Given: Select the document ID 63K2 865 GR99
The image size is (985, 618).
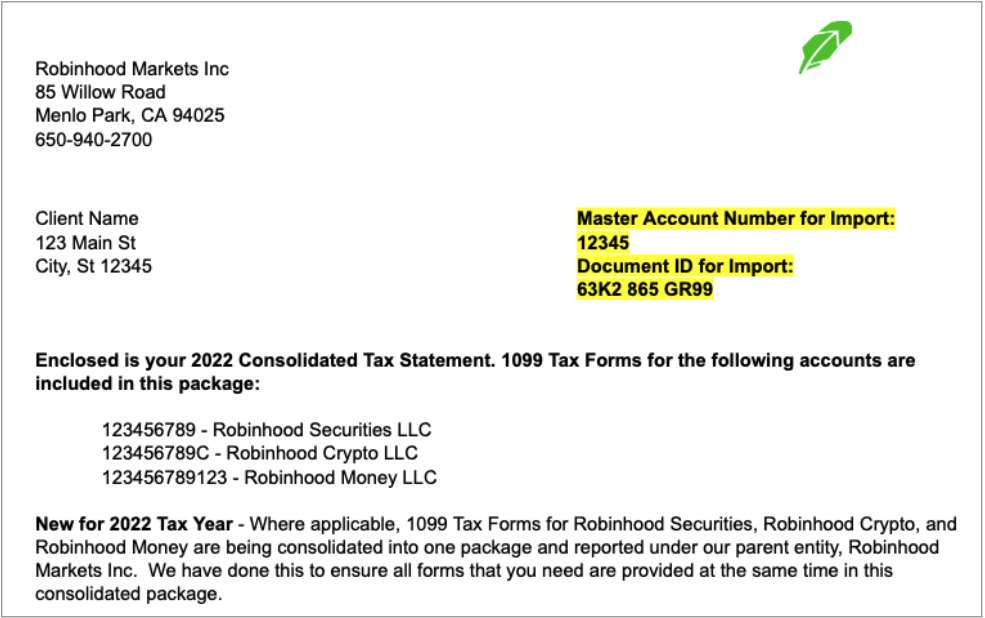Looking at the screenshot, I should tap(645, 291).
